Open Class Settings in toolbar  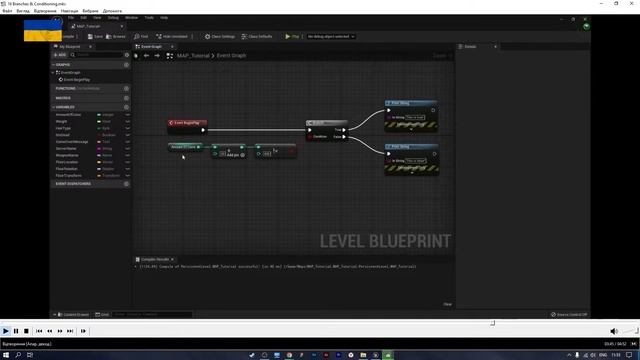[x=220, y=36]
